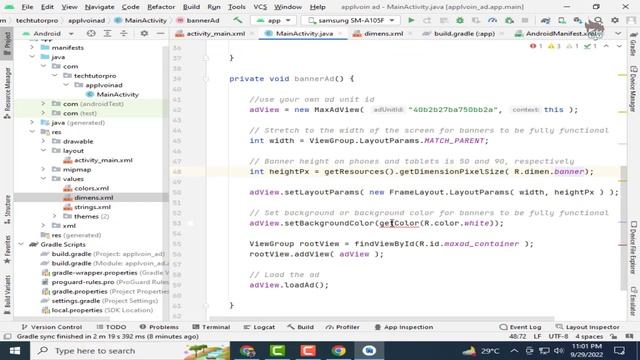Open the Android project view dropdown
640x360 pixels.
click(x=48, y=33)
